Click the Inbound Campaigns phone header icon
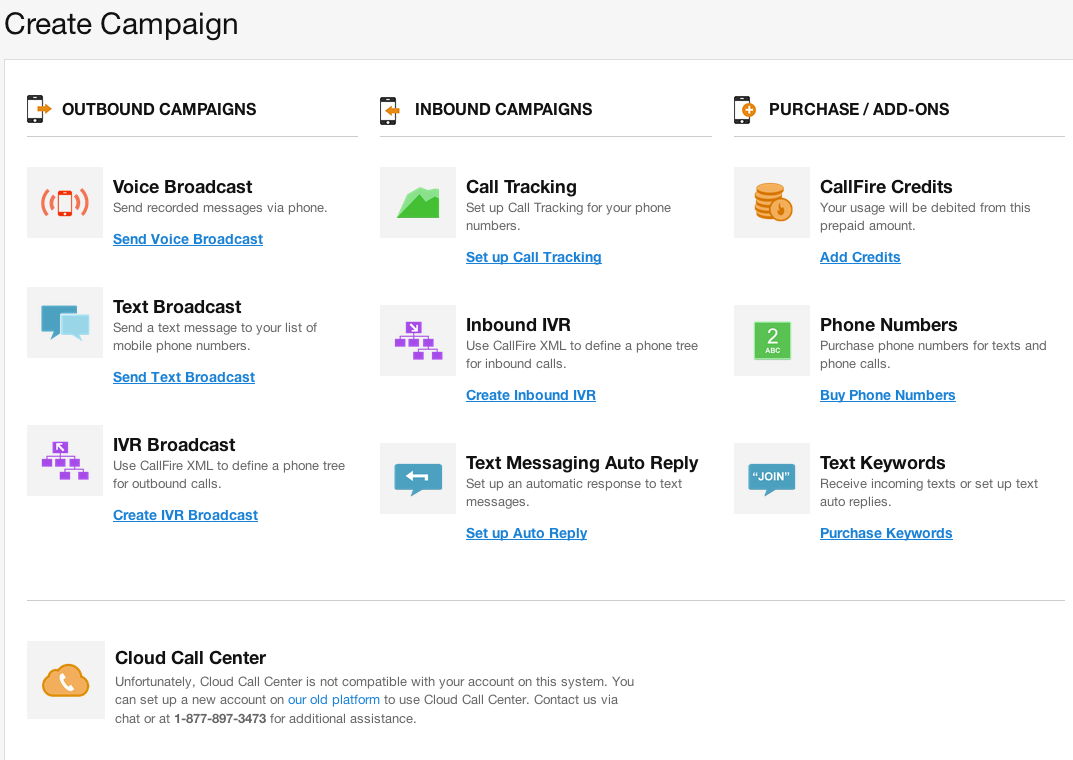Viewport: 1073px width, 760px height. click(390, 110)
